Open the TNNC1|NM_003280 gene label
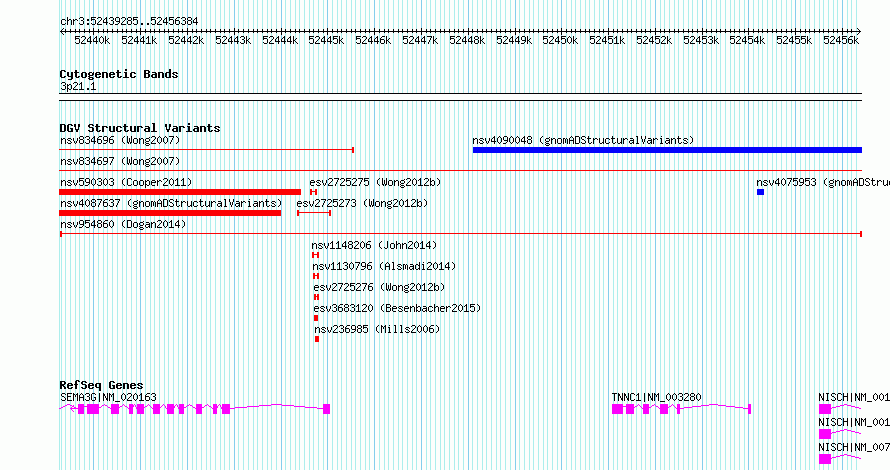890x470 pixels. click(656, 397)
